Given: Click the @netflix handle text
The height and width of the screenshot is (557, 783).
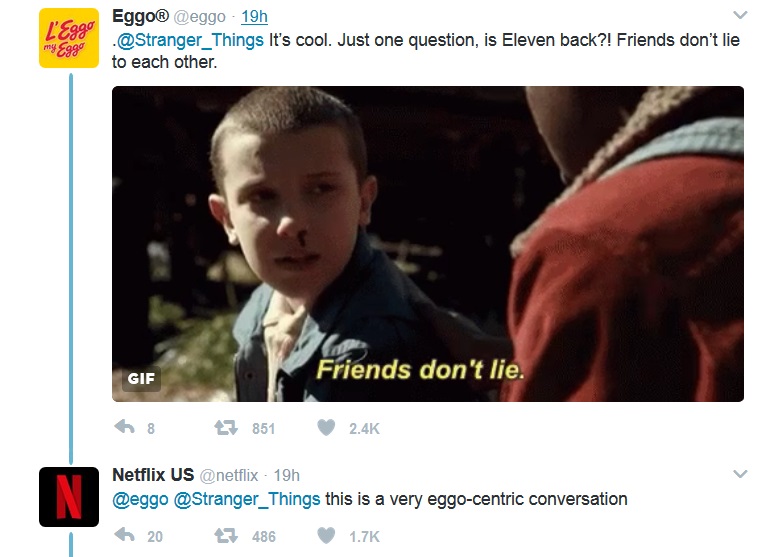Looking at the screenshot, I should (229, 476).
